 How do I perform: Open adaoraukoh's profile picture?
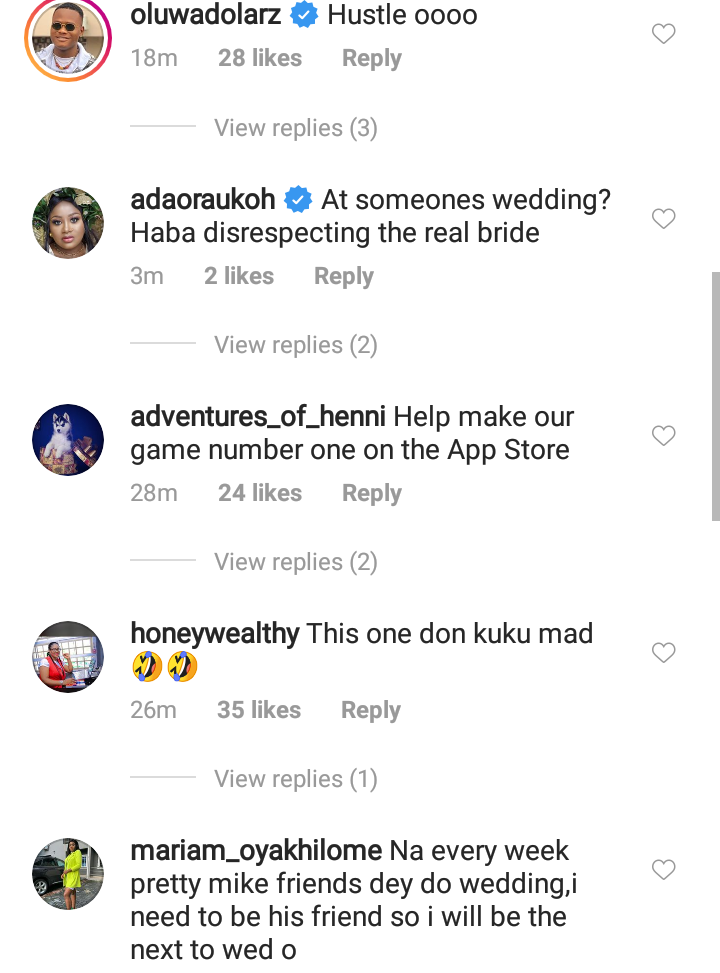(x=68, y=223)
